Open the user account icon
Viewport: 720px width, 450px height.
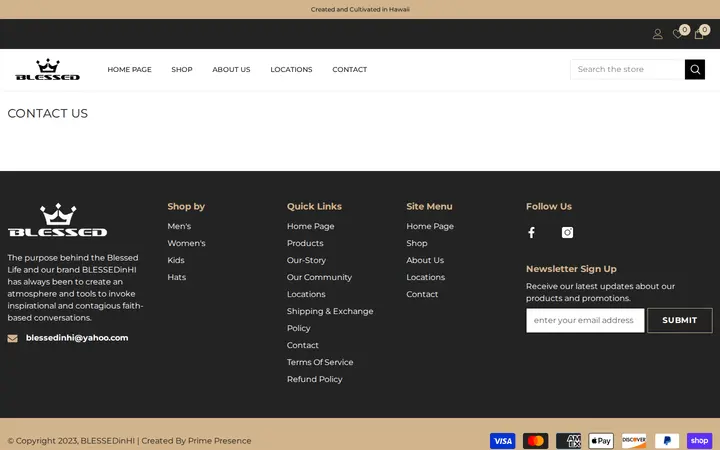tap(658, 34)
